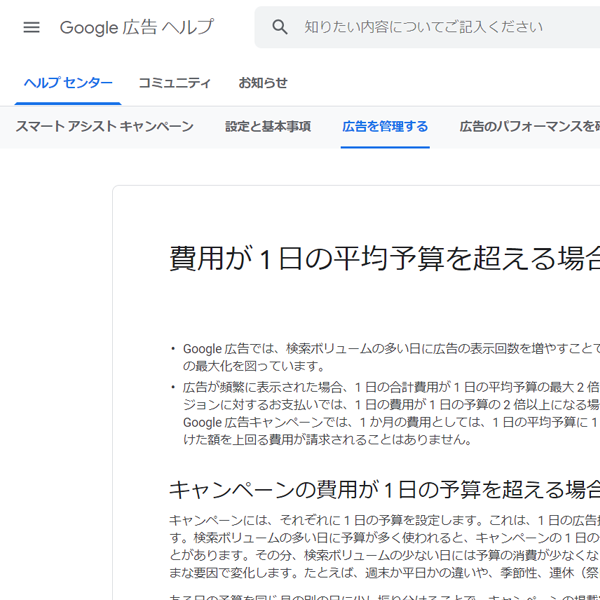Open スマート アシスト キャンペーン category
600x600 pixels.
pyautogui.click(x=104, y=127)
